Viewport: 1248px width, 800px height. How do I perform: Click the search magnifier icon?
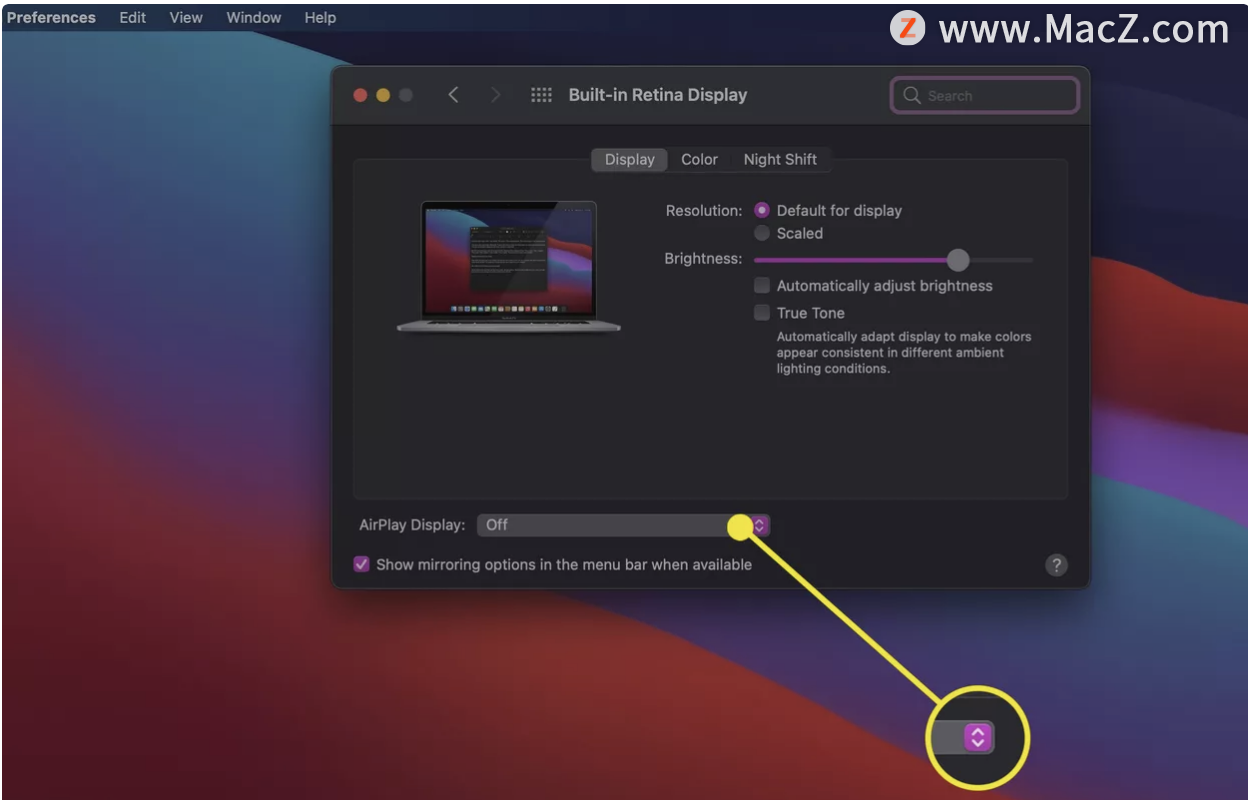(x=911, y=95)
